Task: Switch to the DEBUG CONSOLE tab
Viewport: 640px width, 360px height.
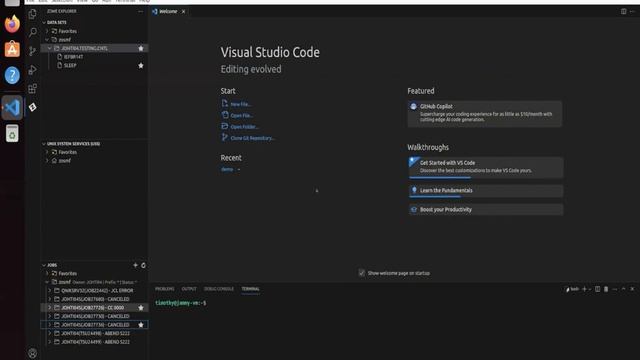Action: (219, 289)
